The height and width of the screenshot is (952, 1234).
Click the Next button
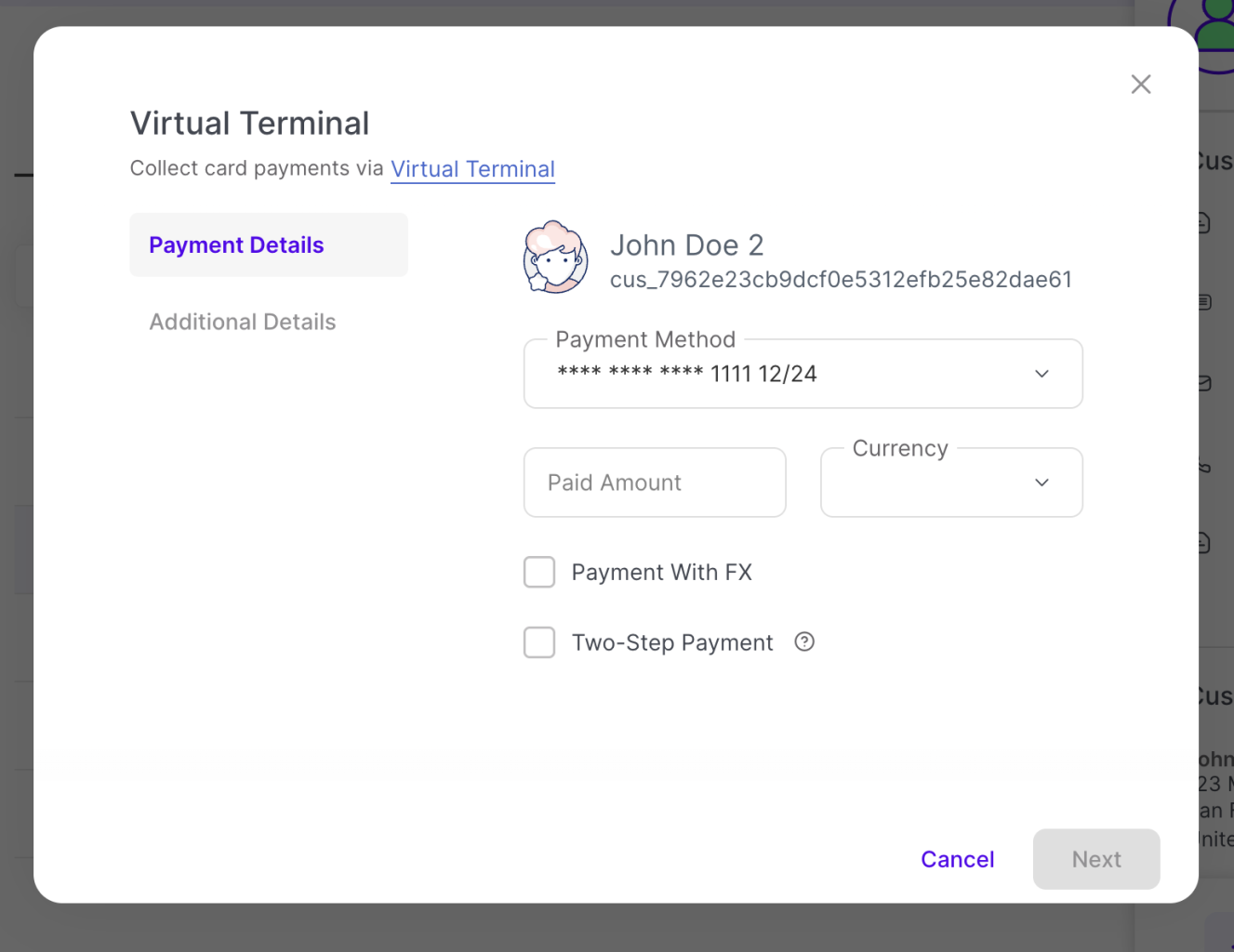coord(1095,859)
